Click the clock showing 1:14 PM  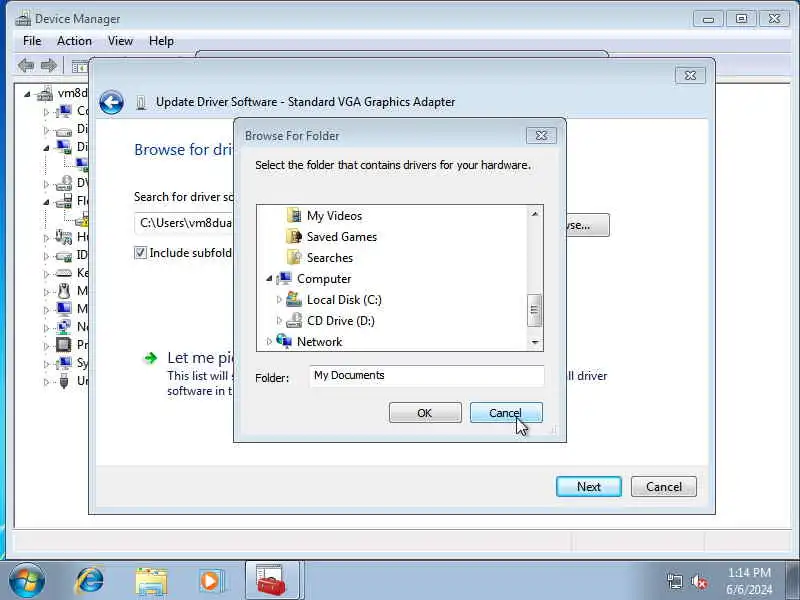pyautogui.click(x=749, y=572)
